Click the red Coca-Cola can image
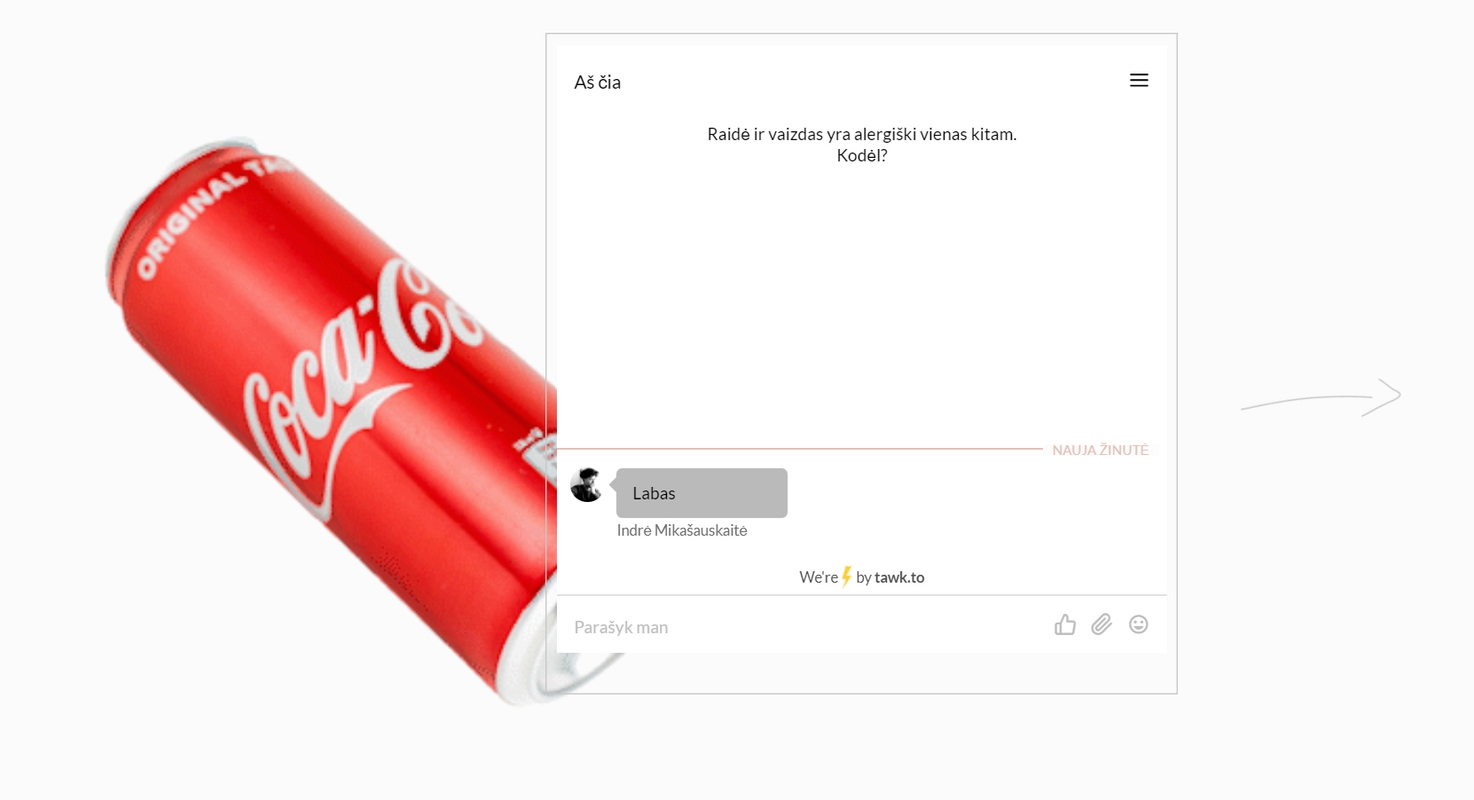The width and height of the screenshot is (1474, 800). click(x=330, y=420)
